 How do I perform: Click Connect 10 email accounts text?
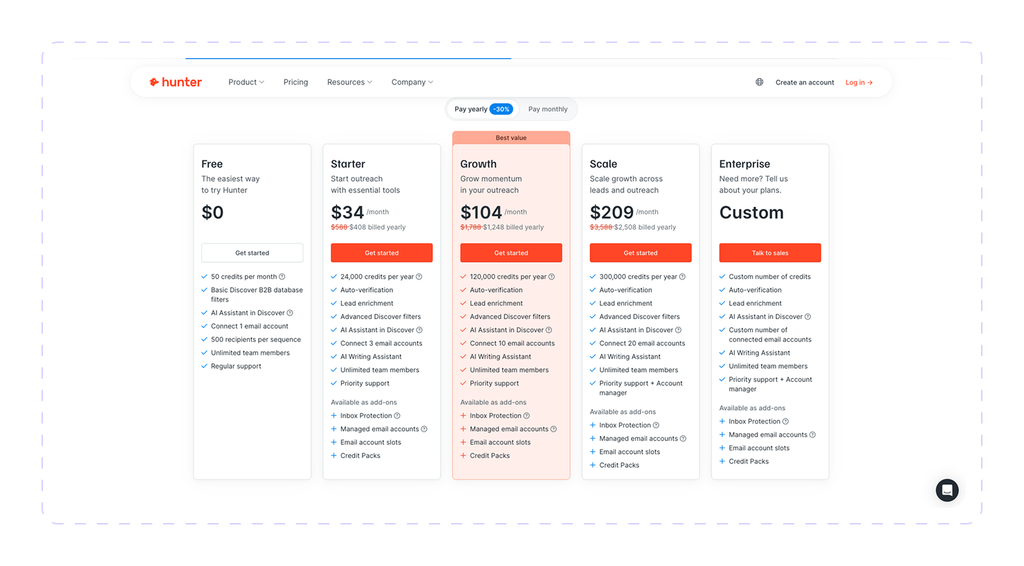point(512,343)
